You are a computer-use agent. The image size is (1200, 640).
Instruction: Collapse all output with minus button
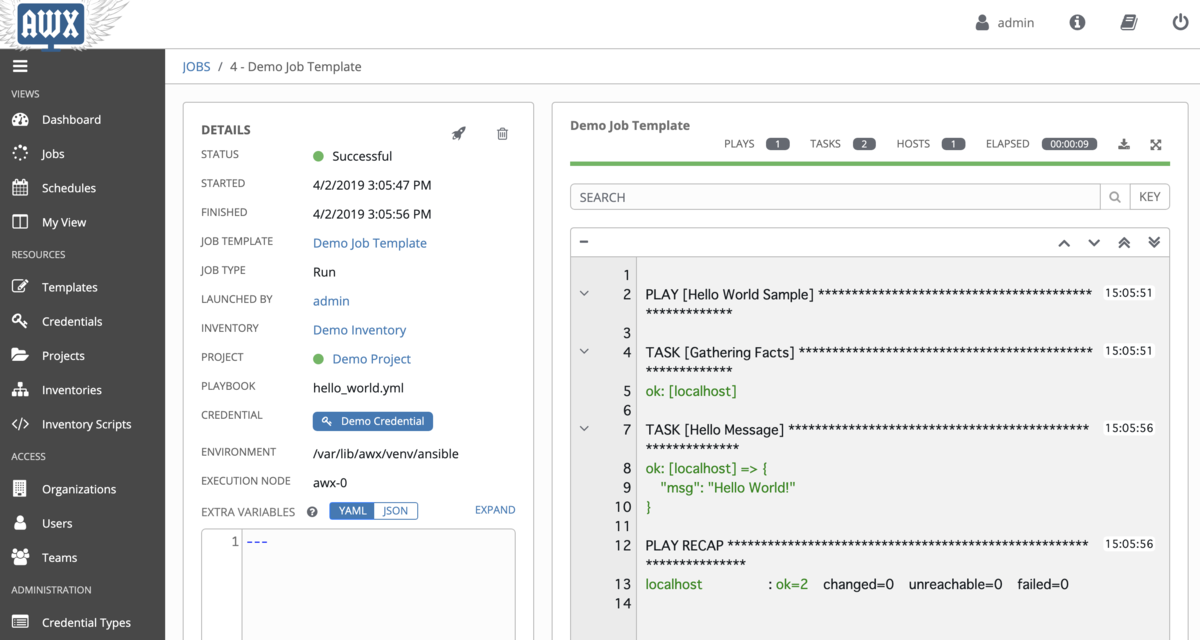pos(584,242)
